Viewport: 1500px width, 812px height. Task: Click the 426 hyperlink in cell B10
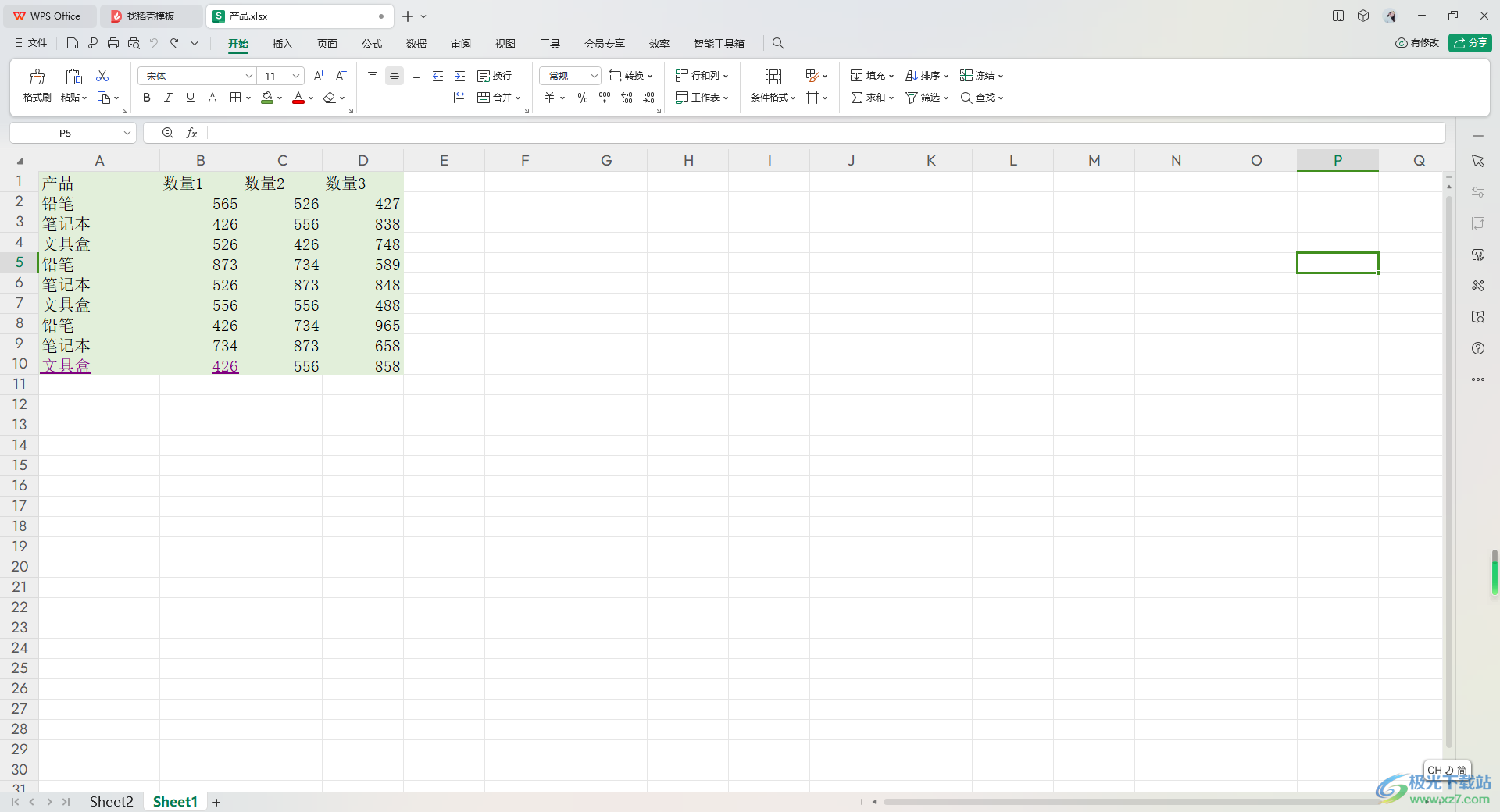pos(225,366)
